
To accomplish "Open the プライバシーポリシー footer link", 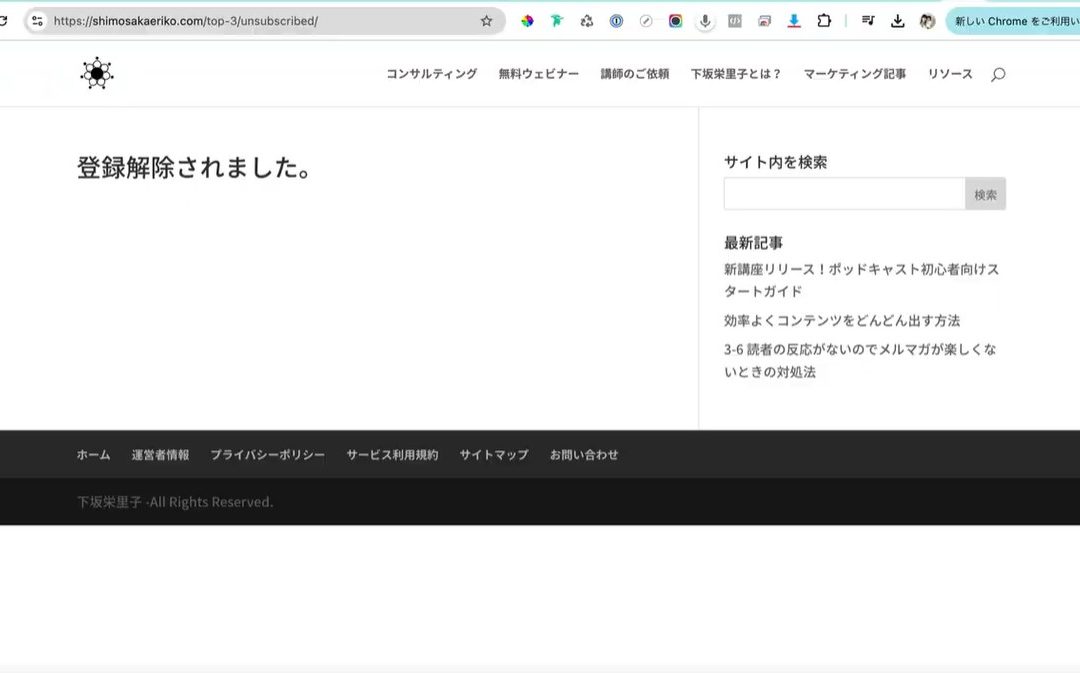I will tap(267, 454).
